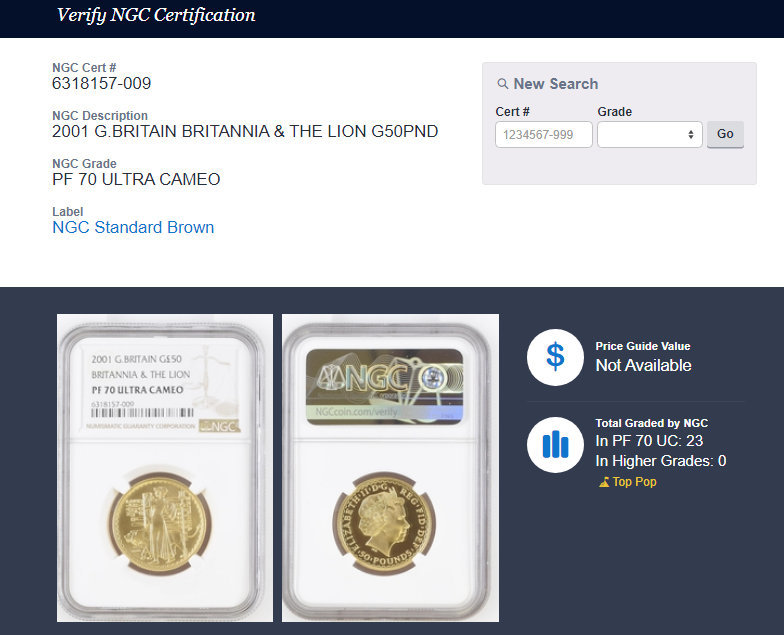Screen dimensions: 784x635
Task: Click the Top Pop podium icon
Action: (x=604, y=482)
